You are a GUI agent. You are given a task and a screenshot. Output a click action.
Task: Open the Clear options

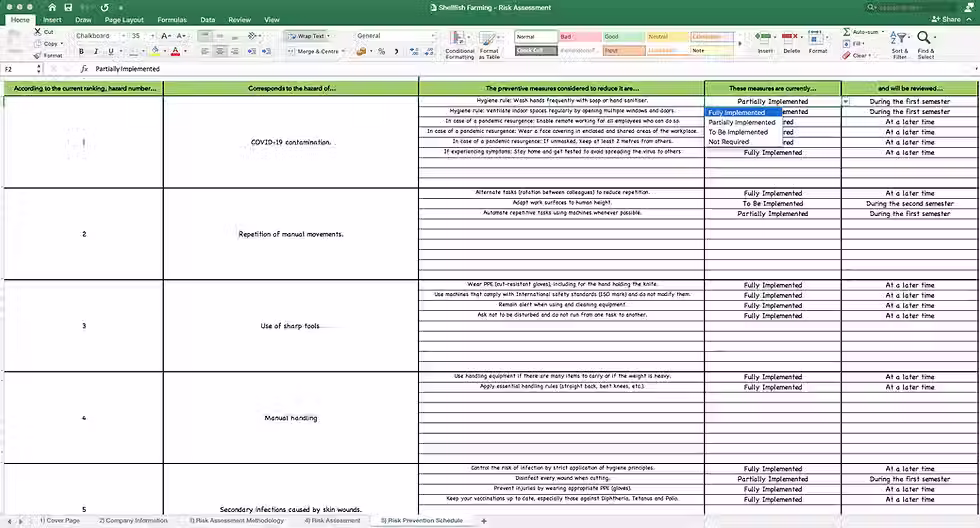click(x=856, y=56)
